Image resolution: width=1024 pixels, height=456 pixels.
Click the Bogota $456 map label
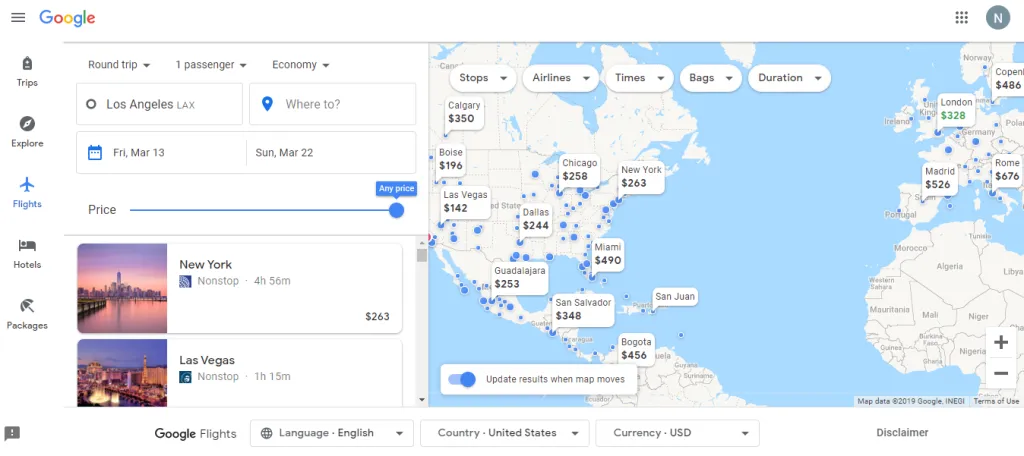coord(635,349)
